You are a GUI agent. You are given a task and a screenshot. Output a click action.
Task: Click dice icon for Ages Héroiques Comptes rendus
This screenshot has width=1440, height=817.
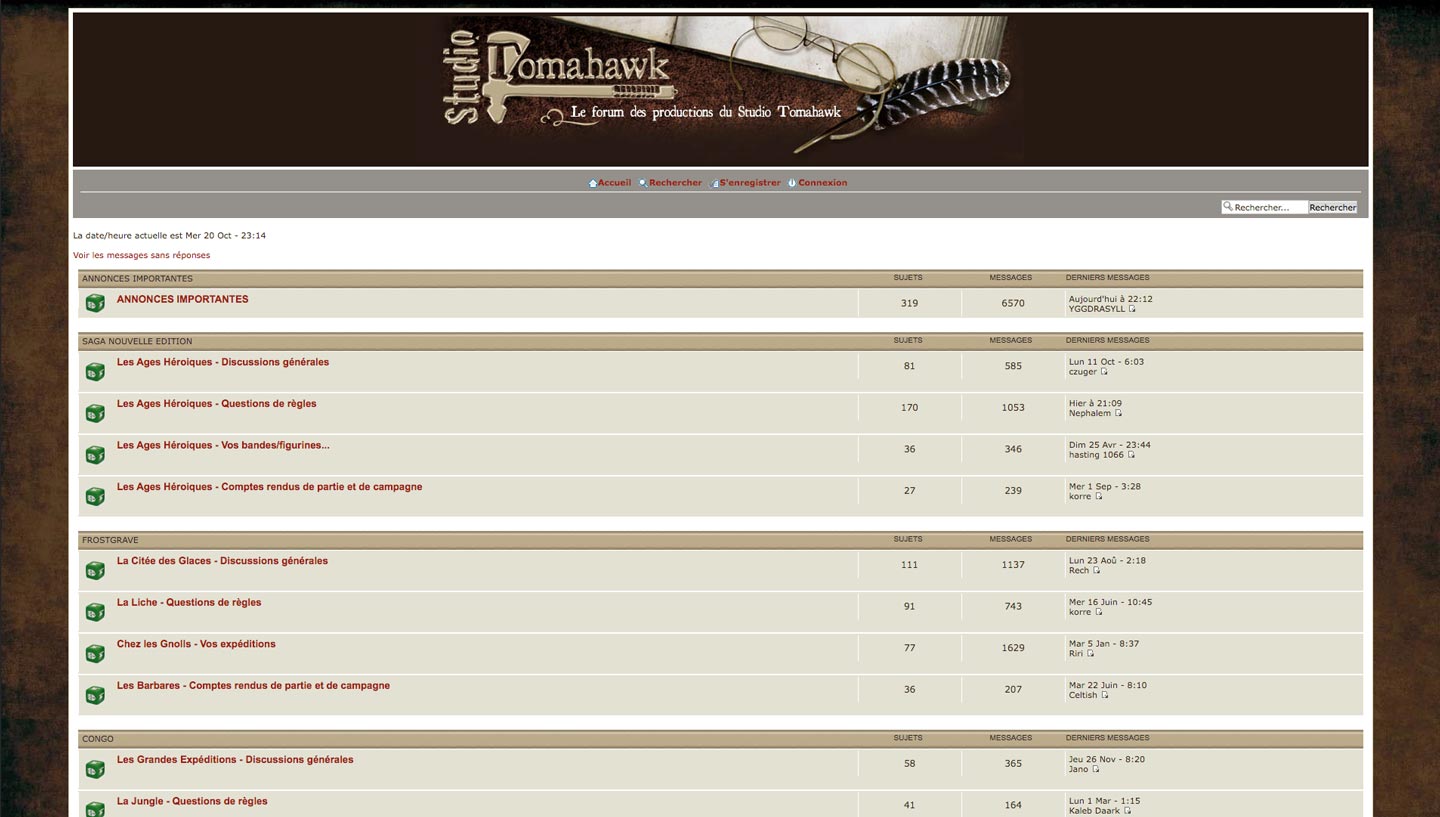pyautogui.click(x=95, y=496)
